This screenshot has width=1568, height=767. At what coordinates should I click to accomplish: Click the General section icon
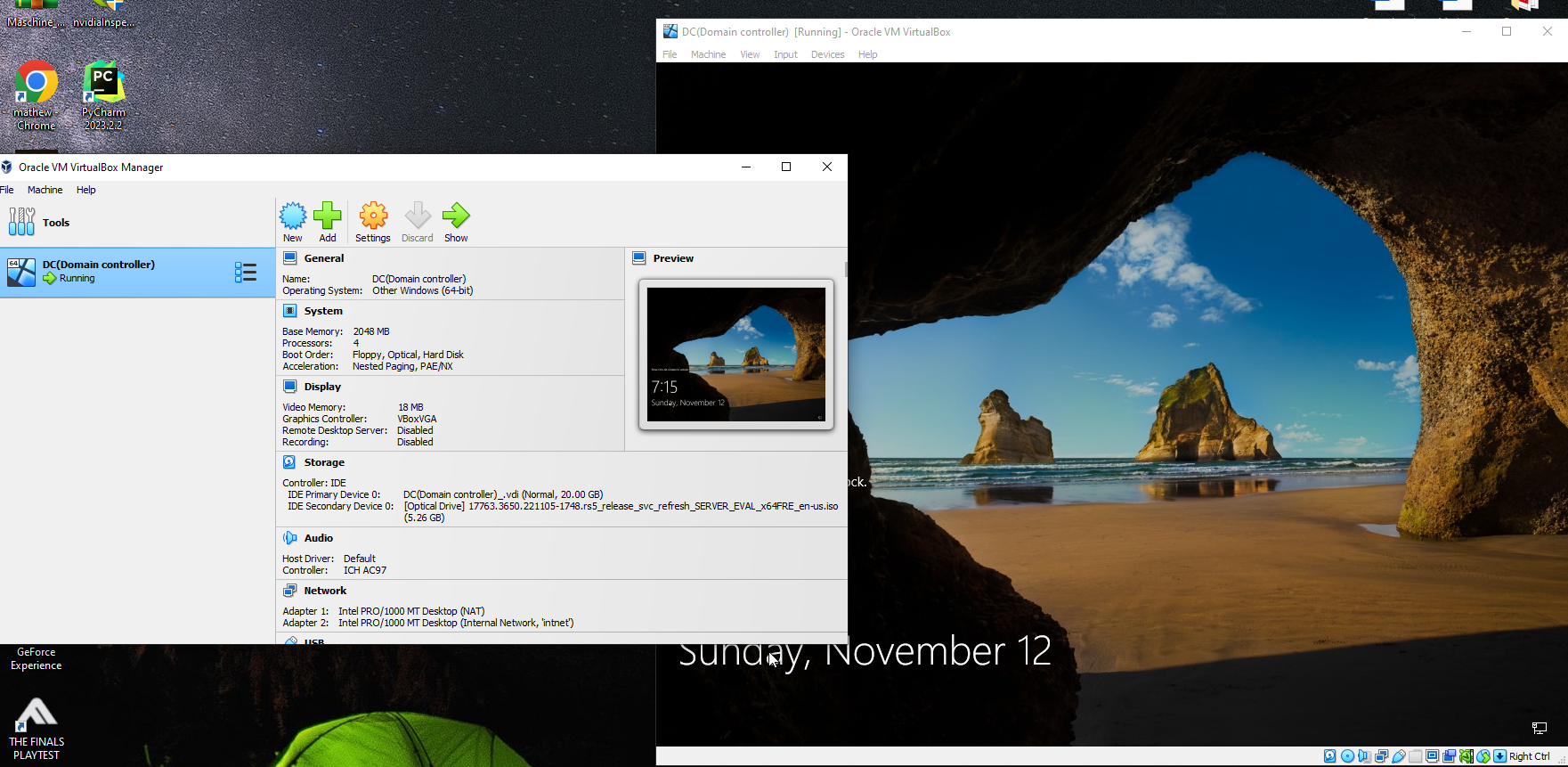tap(289, 258)
